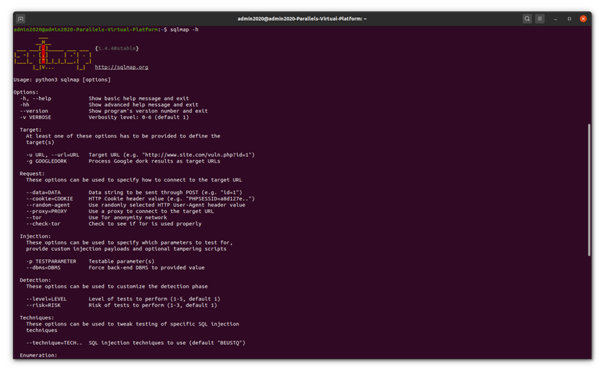The height and width of the screenshot is (374, 605).
Task: Click the 'Target:' section heading
Action: [x=31, y=130]
